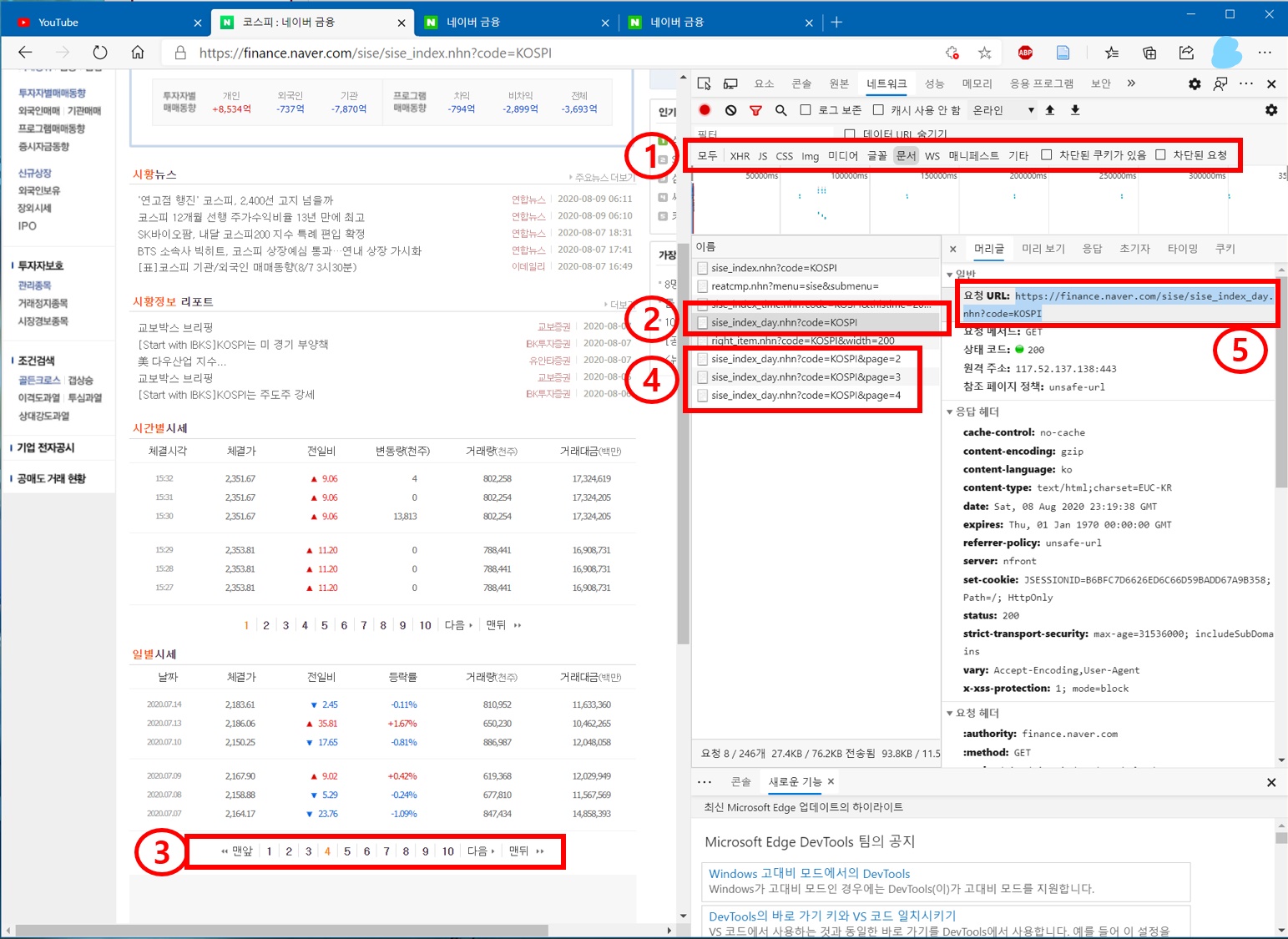Switch to the 콘솔 DevTools tab
This screenshot has width=1288, height=939.
tap(801, 83)
